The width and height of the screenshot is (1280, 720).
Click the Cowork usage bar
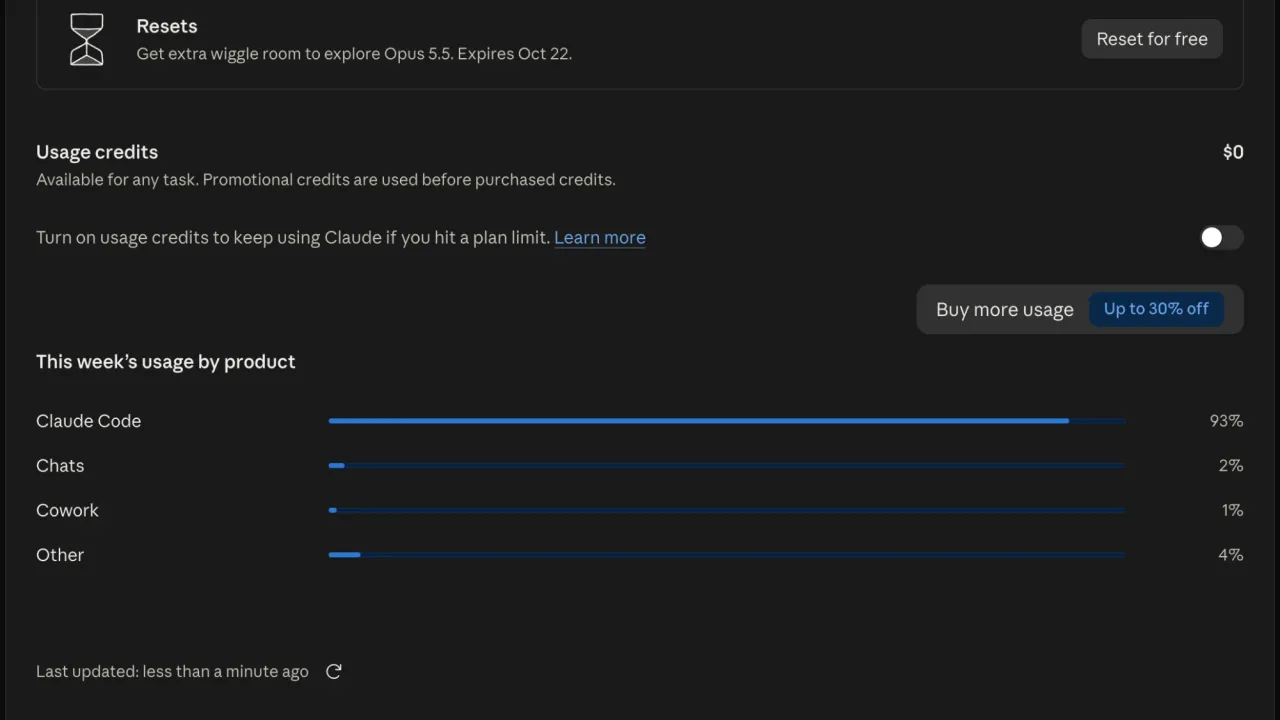[x=727, y=510]
